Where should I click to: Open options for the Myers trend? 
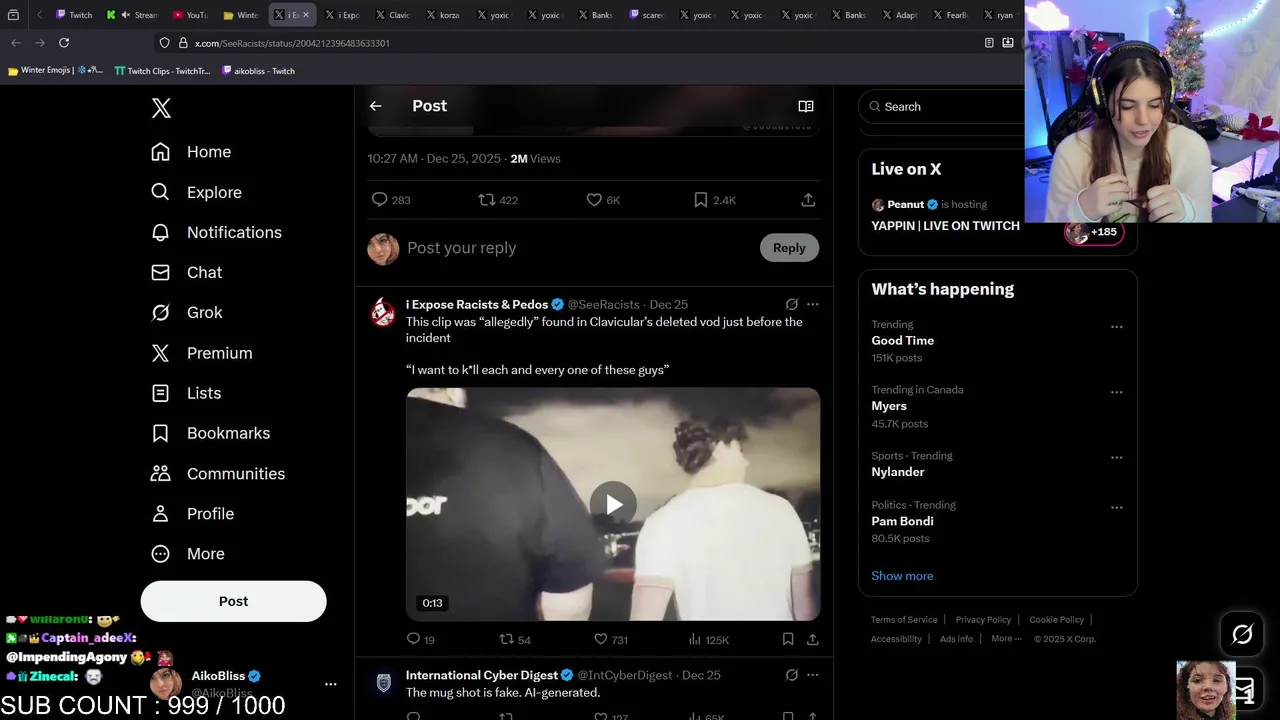tap(1116, 392)
